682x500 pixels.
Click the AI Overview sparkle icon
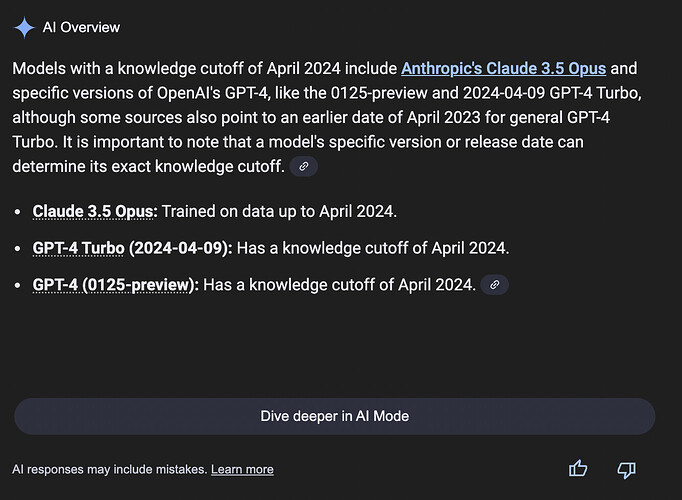point(24,27)
